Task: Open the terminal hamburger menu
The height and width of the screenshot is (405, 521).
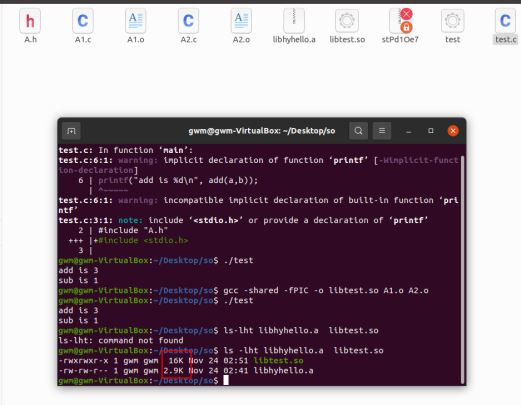Action: pos(382,131)
